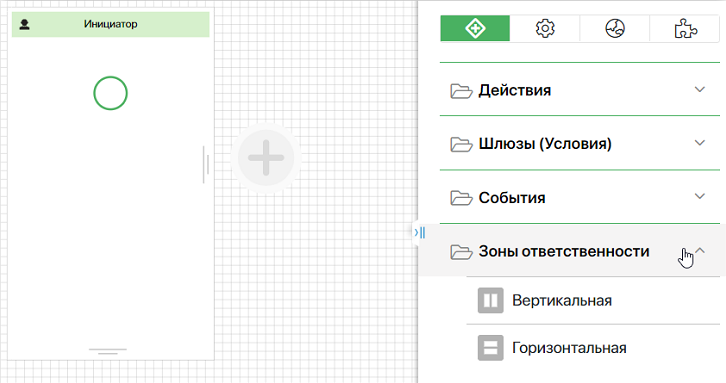Collapse the Зоны ответственности chevron

700,251
